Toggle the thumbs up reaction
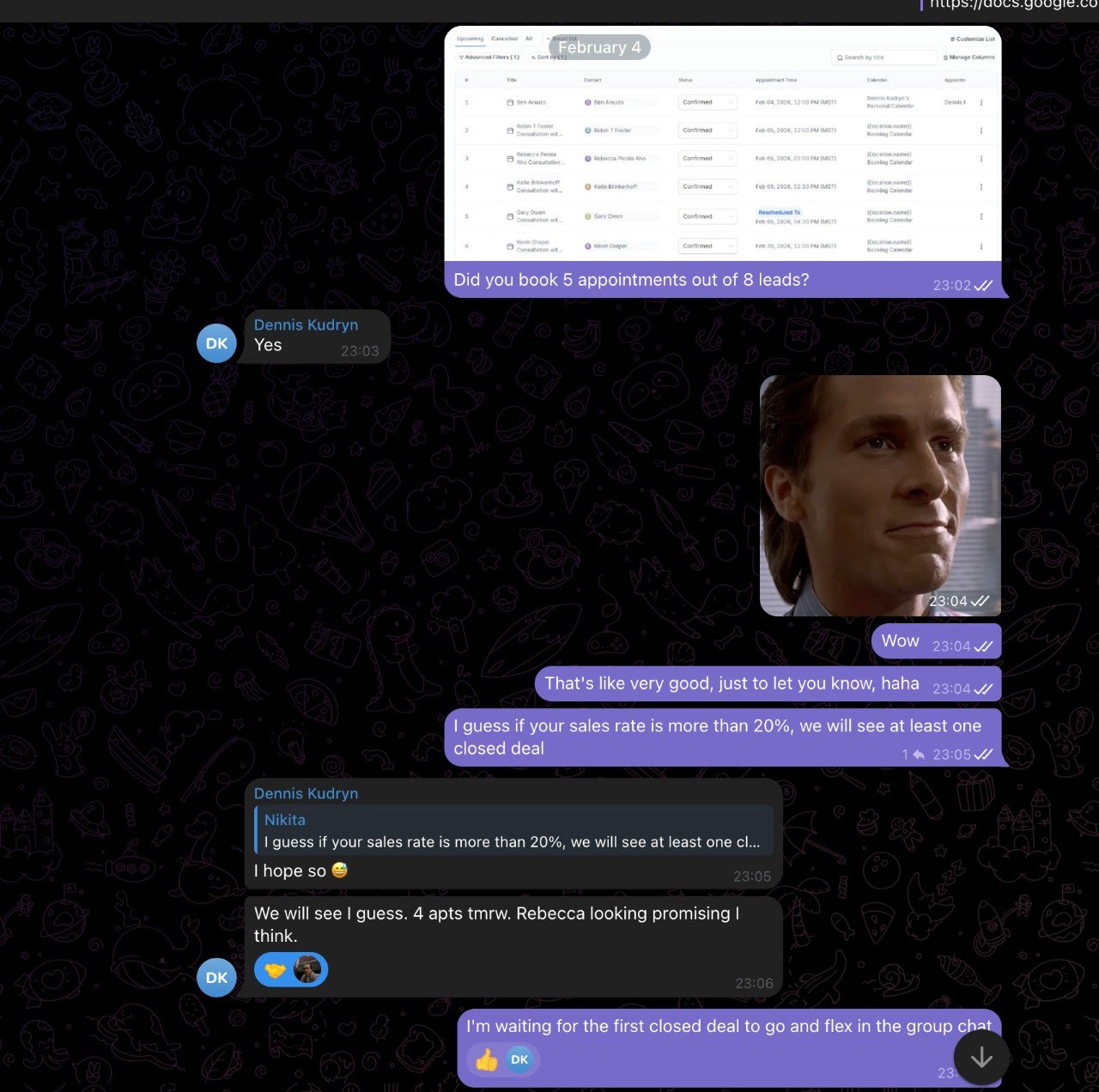This screenshot has width=1099, height=1092. point(503,1060)
